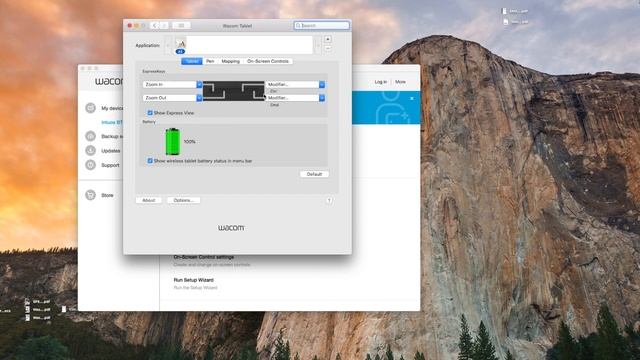The height and width of the screenshot is (360, 640).
Task: Click the Updates icon in Desktop Center sidebar
Action: coord(91,151)
